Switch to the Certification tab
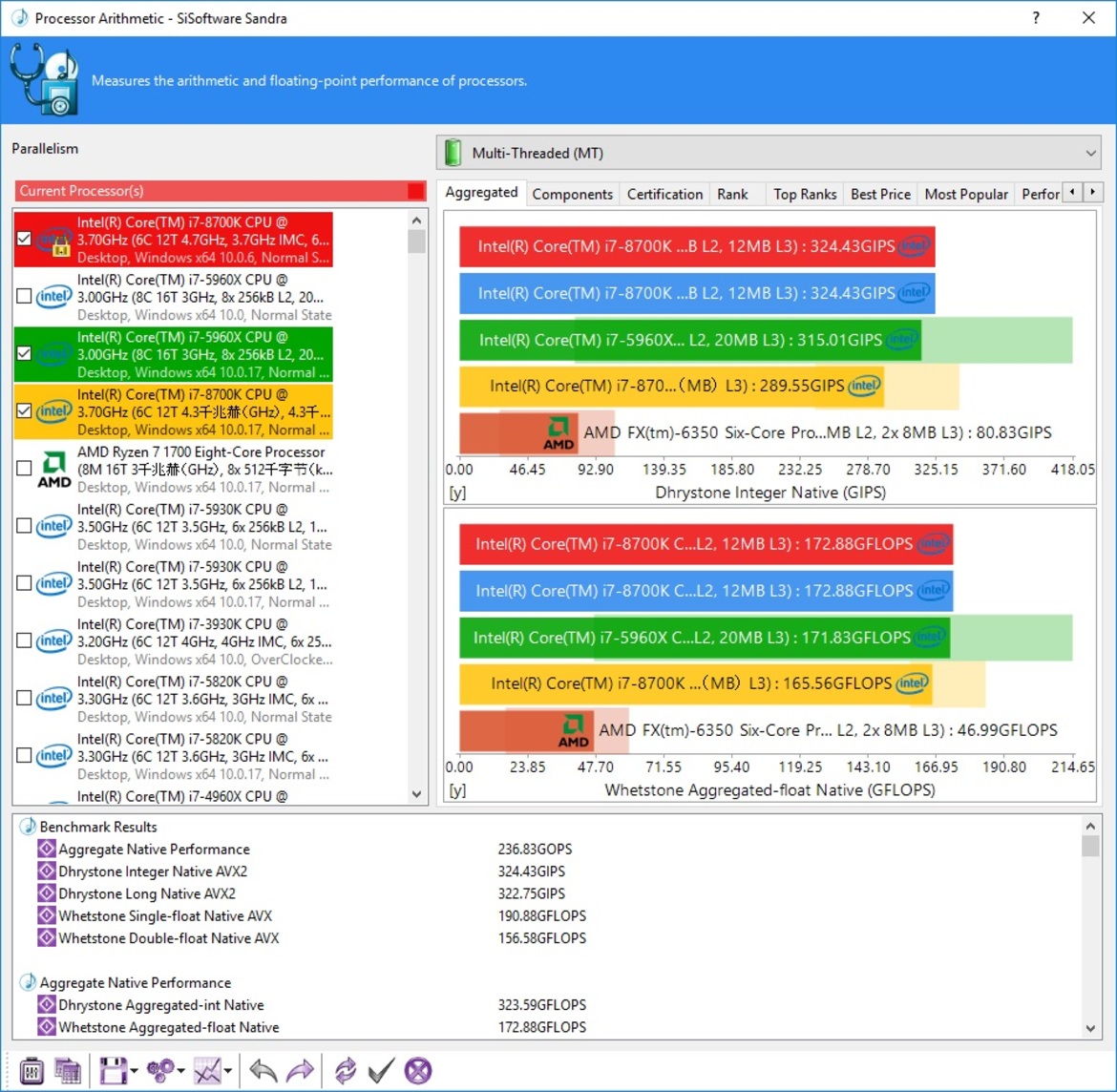The height and width of the screenshot is (1092, 1117). click(664, 194)
